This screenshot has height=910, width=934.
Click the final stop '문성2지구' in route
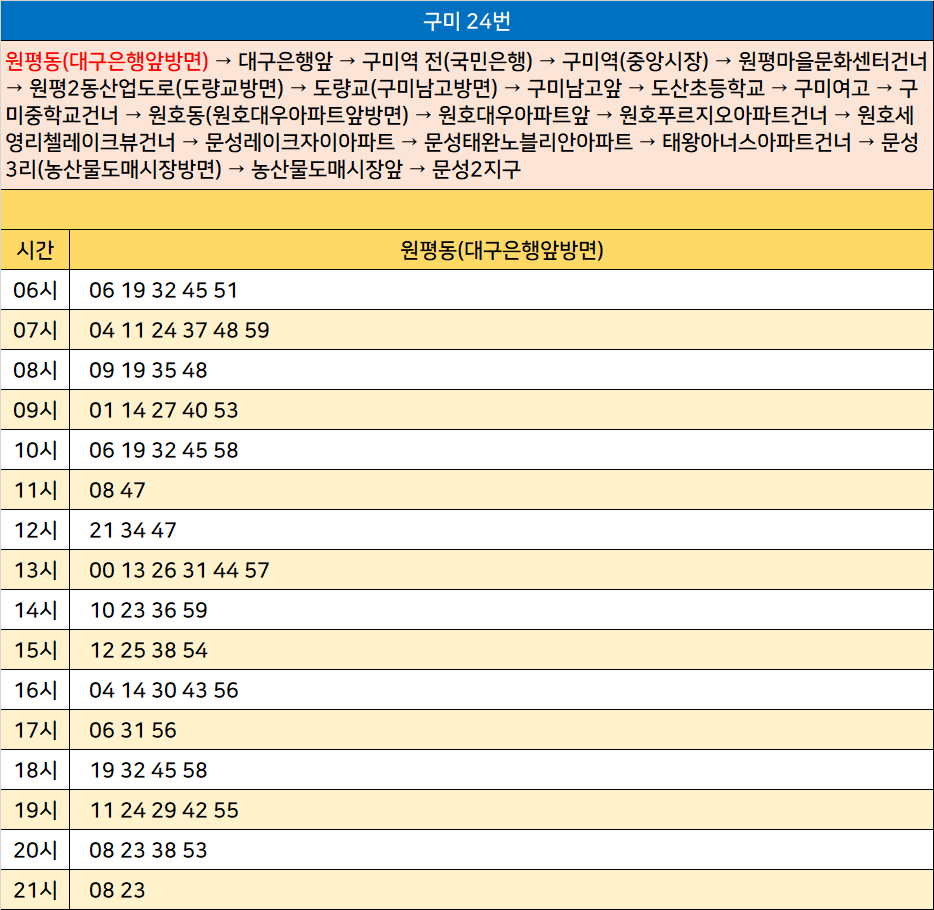477,170
